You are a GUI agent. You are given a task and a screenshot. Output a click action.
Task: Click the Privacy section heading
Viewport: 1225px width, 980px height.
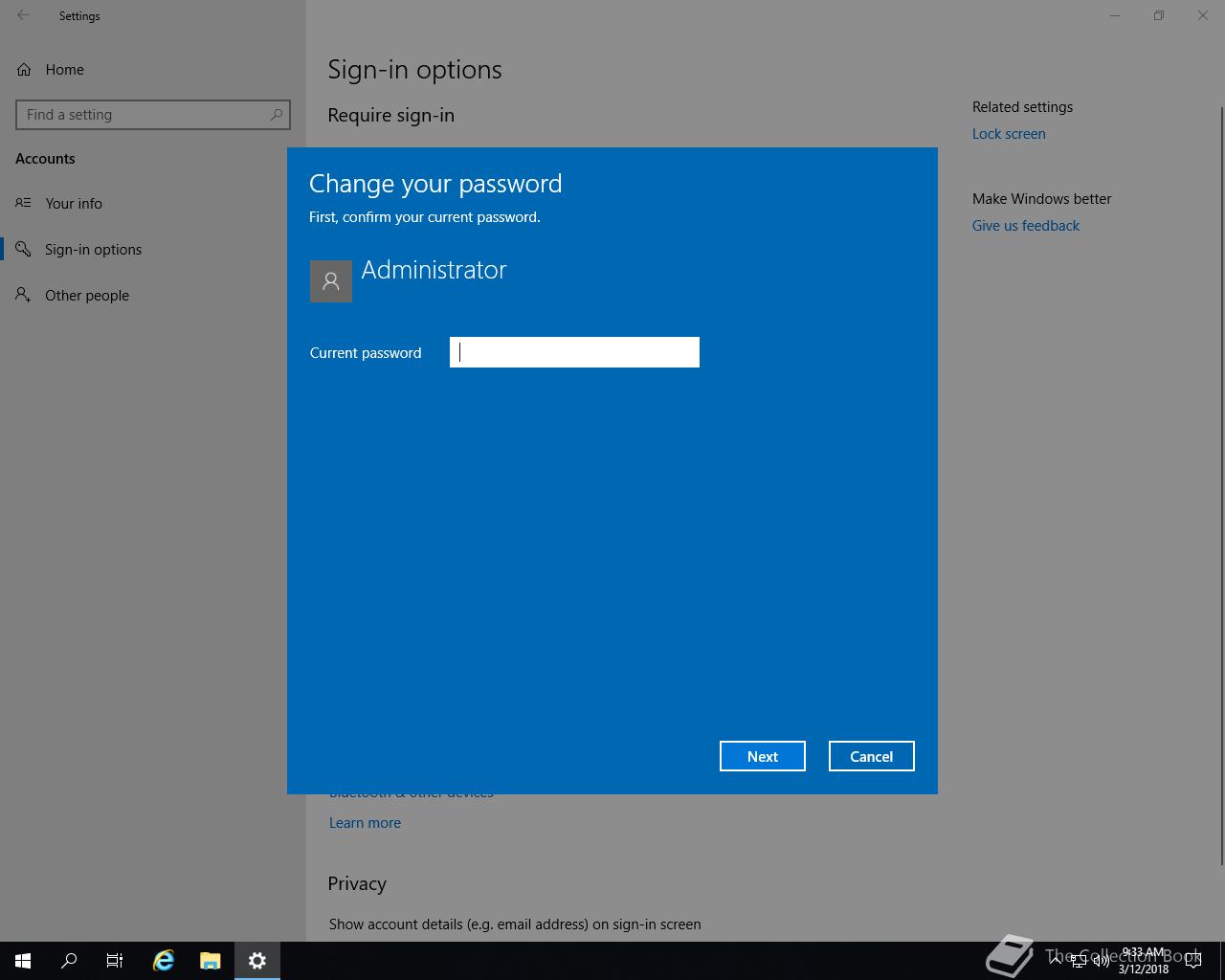pos(357,883)
